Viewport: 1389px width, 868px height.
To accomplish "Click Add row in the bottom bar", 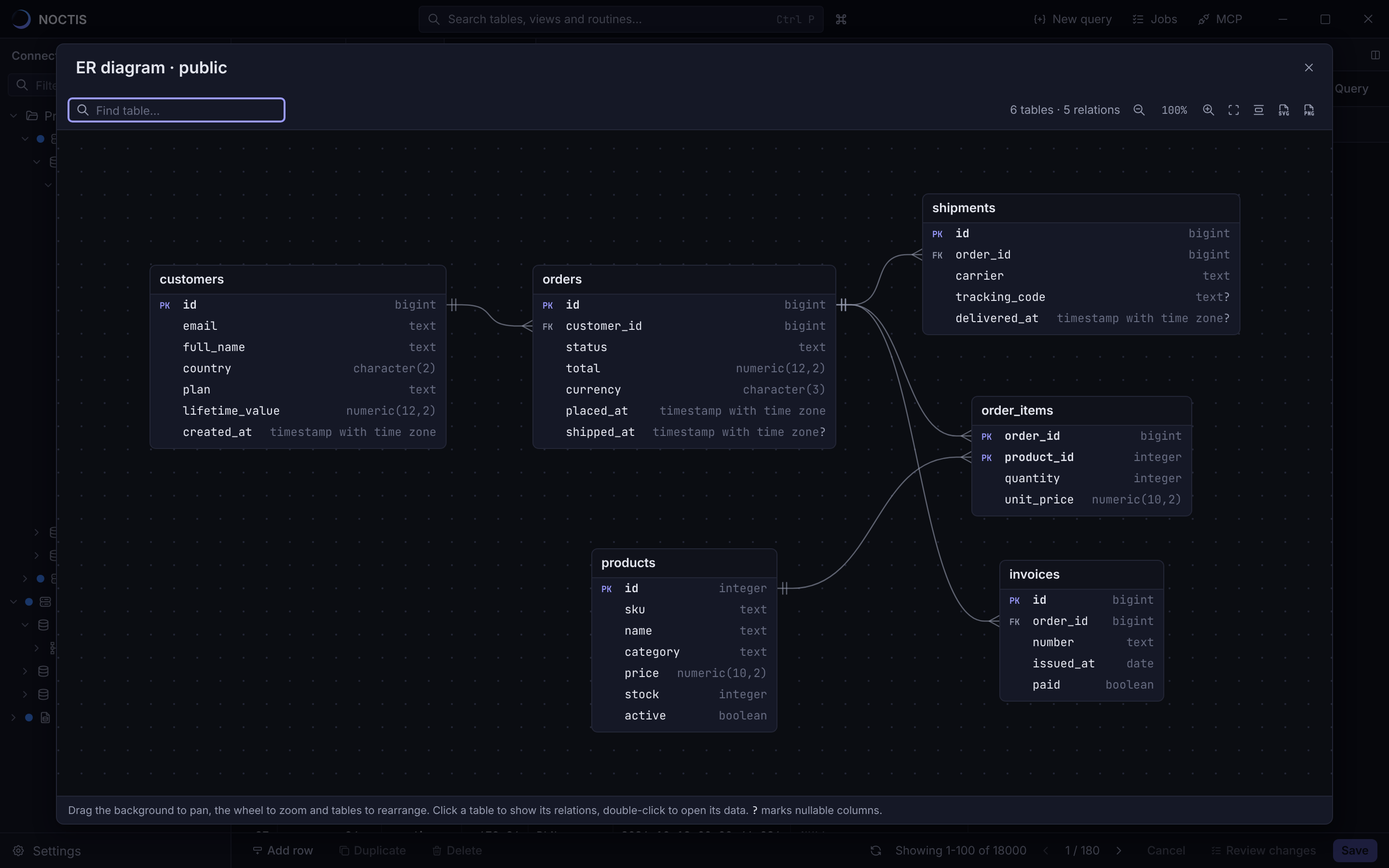I will 283,850.
